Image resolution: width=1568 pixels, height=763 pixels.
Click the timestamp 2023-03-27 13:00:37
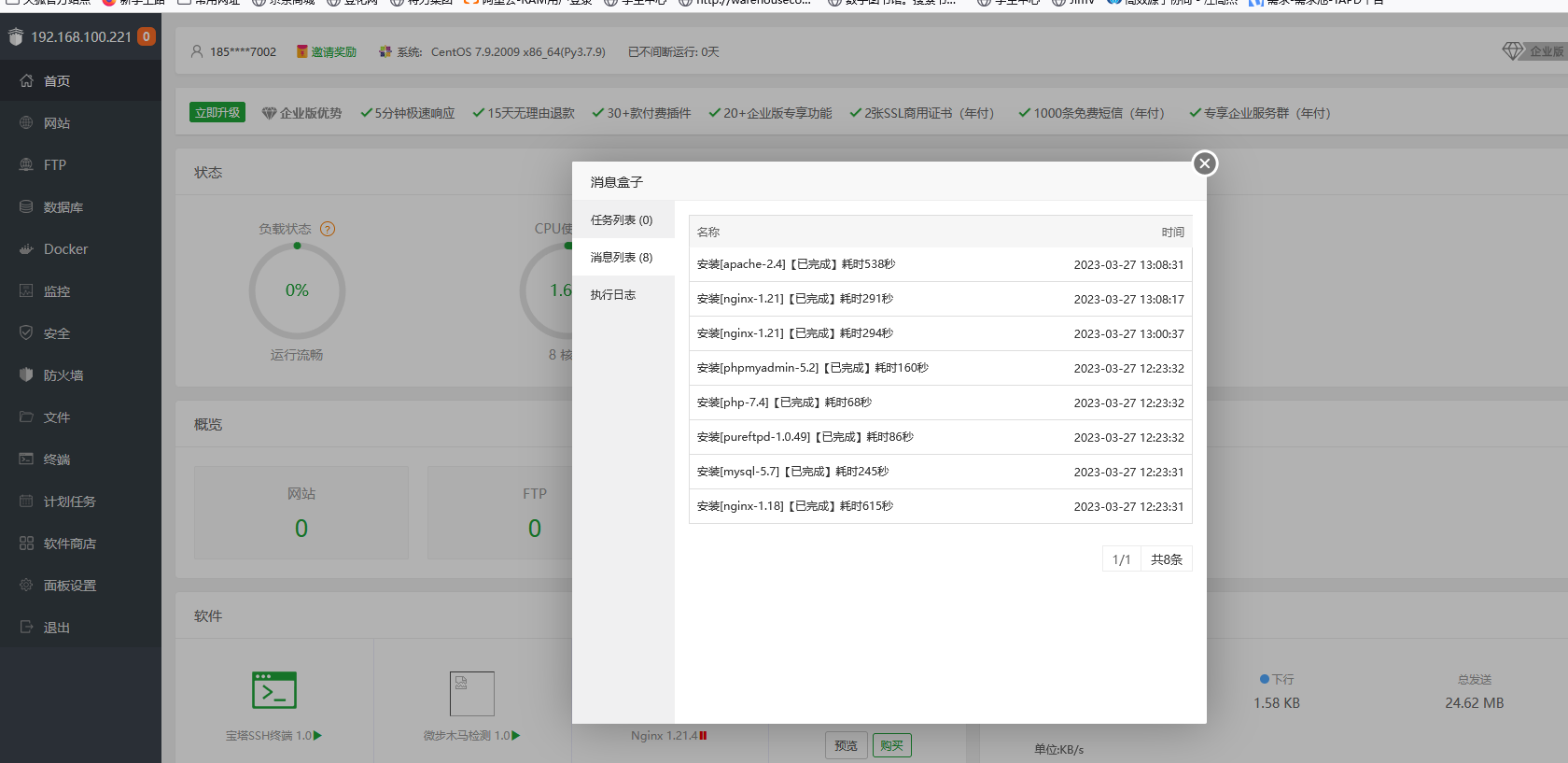(x=1128, y=333)
